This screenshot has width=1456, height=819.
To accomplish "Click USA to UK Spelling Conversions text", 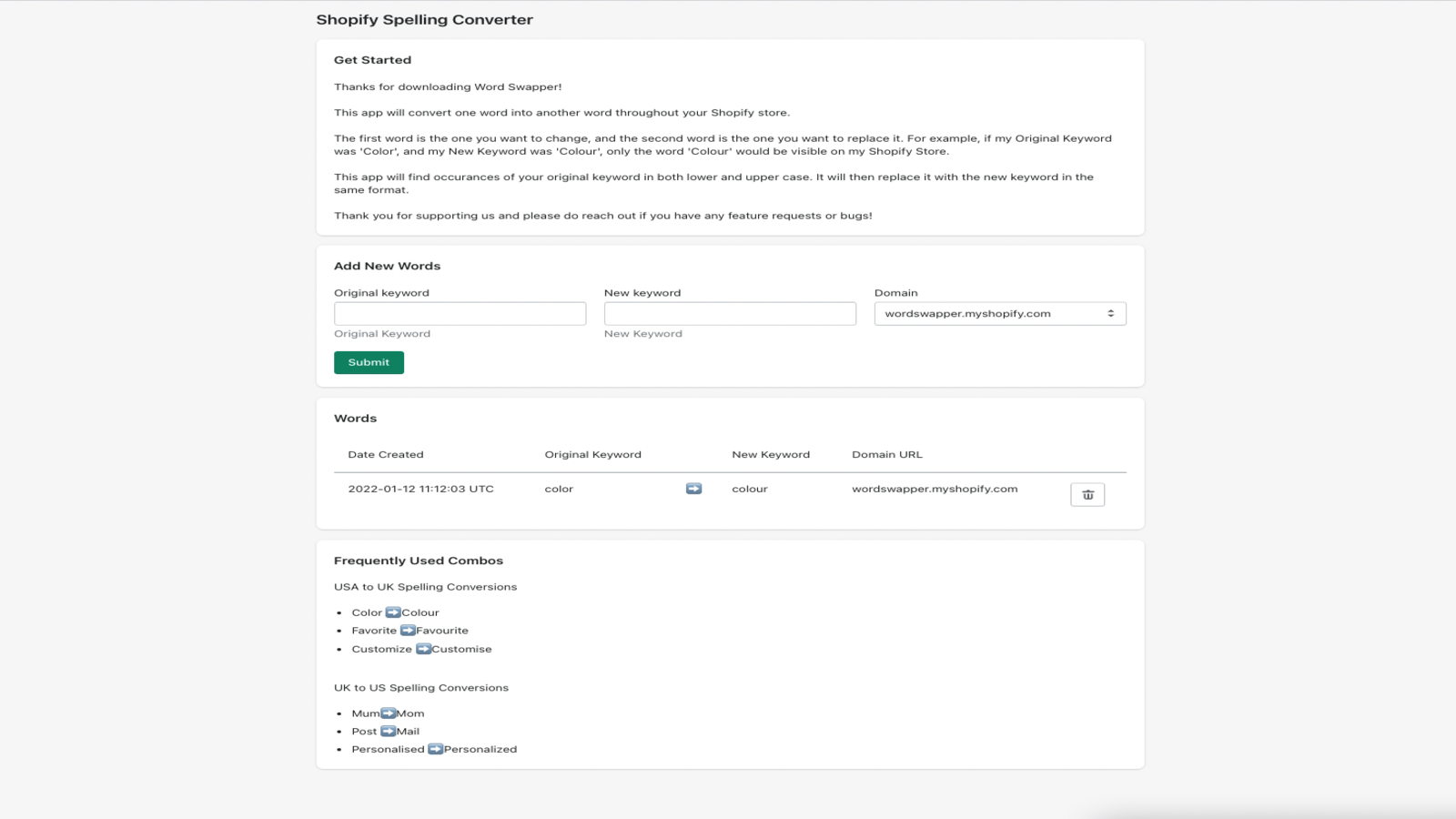I will tap(425, 587).
